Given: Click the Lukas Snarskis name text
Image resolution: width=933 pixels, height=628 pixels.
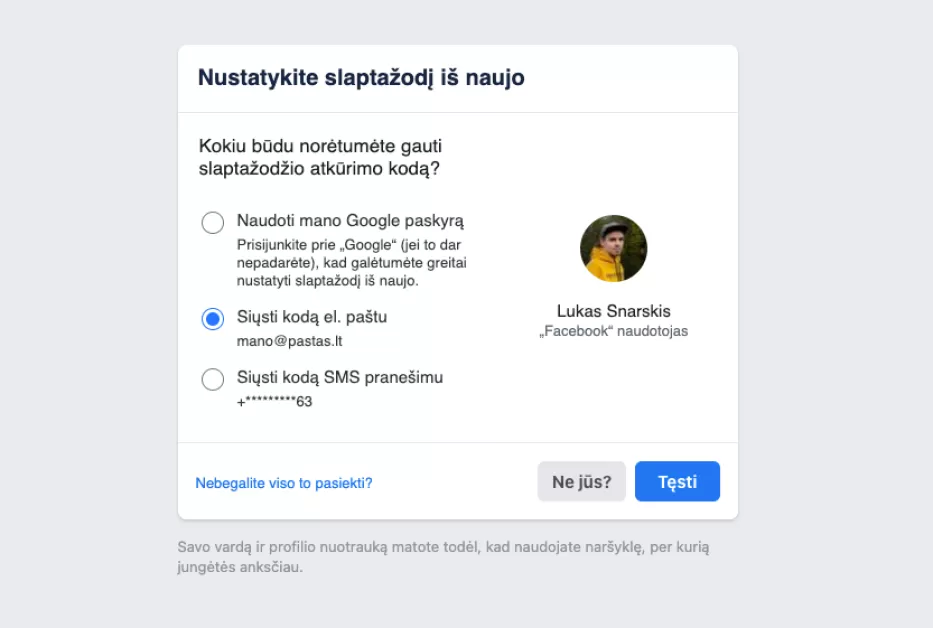Looking at the screenshot, I should (x=613, y=311).
